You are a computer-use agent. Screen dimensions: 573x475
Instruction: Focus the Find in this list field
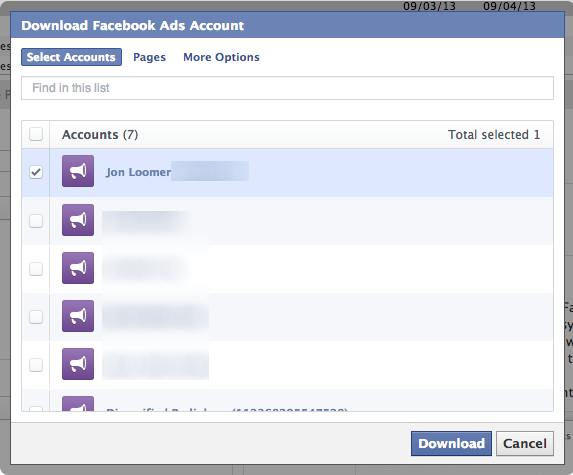pos(287,88)
